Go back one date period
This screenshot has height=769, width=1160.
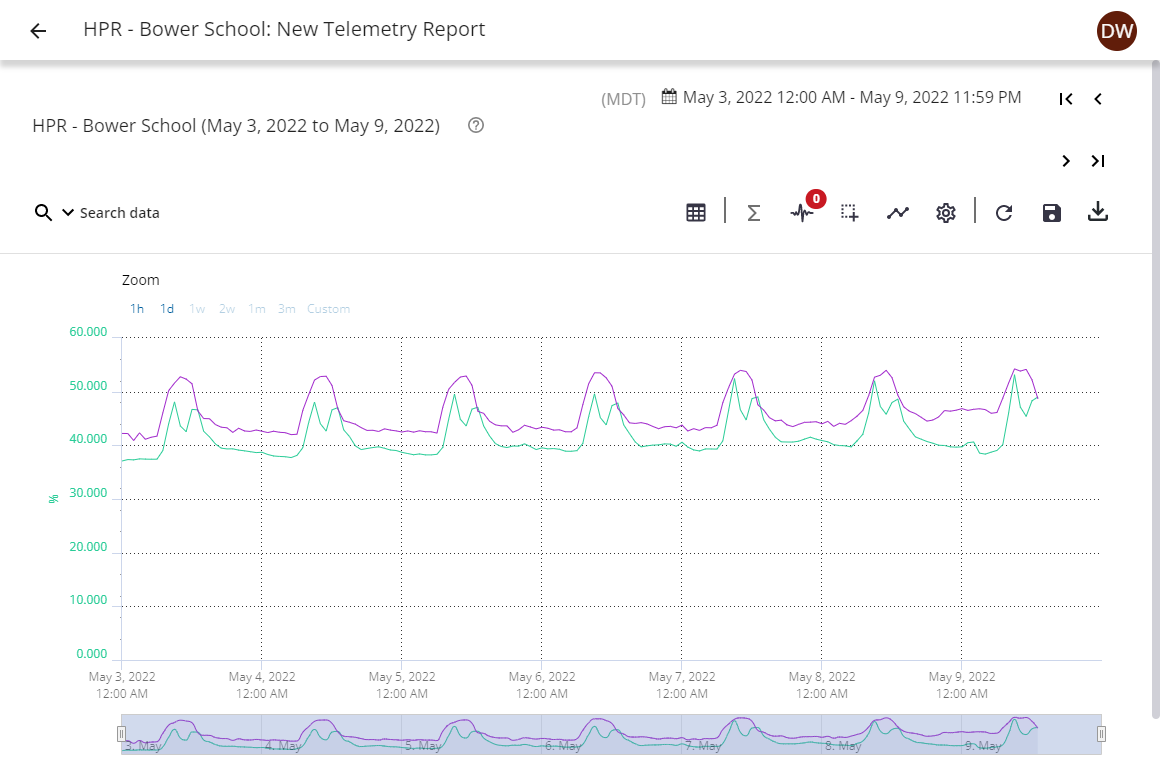coord(1097,98)
